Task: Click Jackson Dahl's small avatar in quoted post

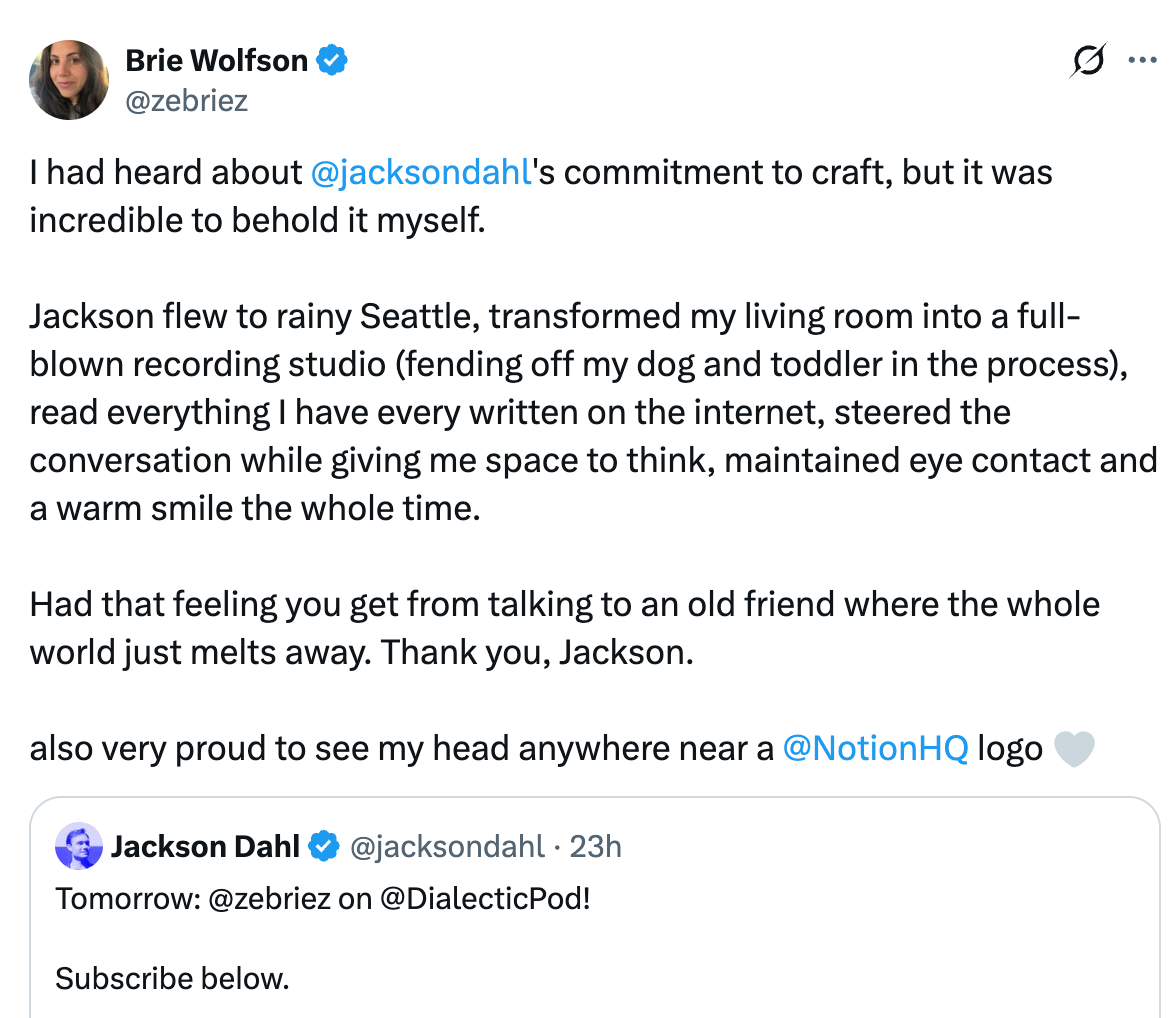Action: click(79, 847)
